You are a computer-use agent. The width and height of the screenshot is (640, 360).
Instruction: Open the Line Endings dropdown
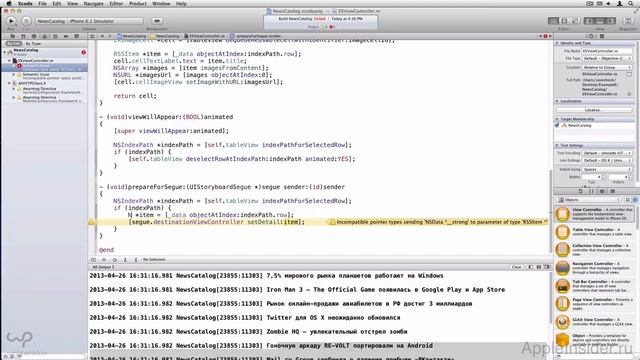tap(607, 160)
